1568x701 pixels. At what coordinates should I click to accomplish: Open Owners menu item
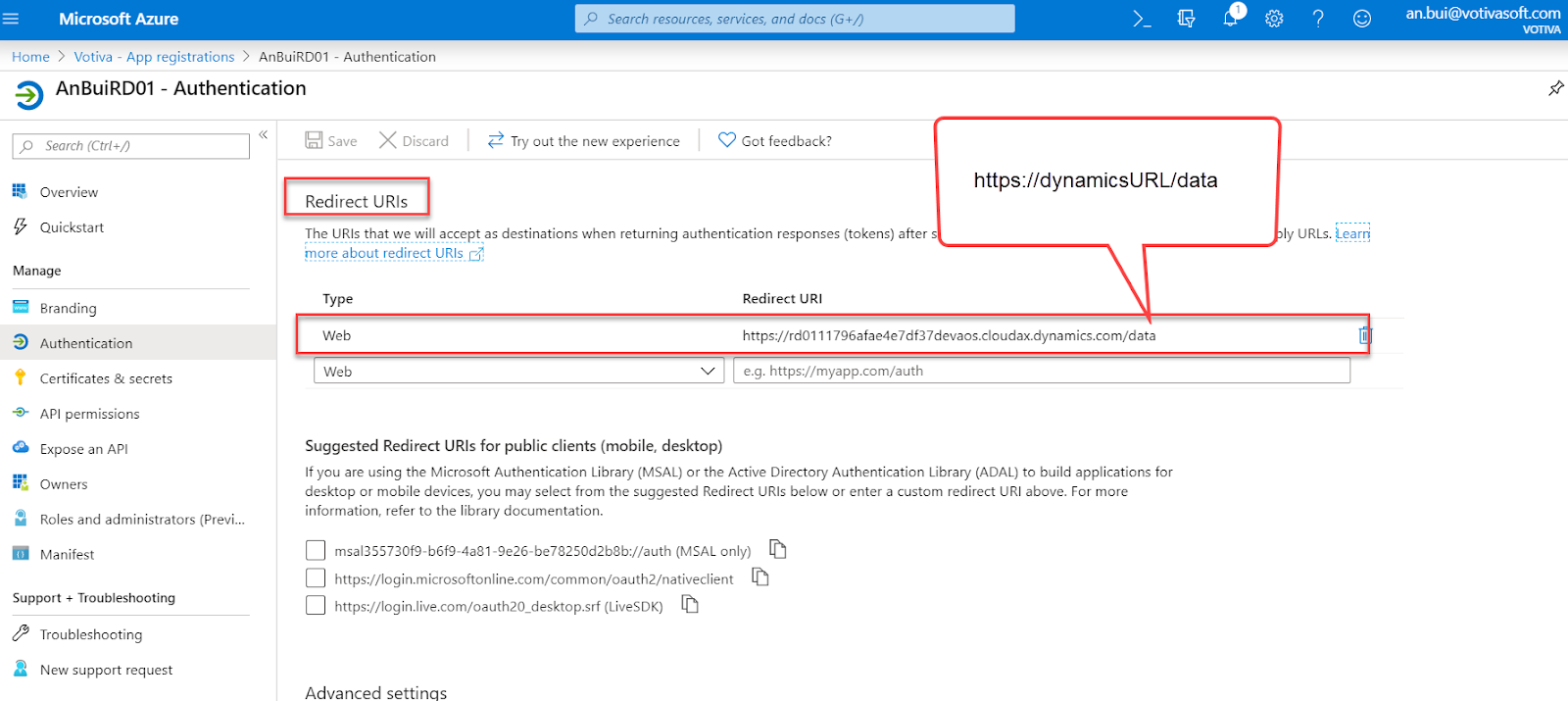64,484
